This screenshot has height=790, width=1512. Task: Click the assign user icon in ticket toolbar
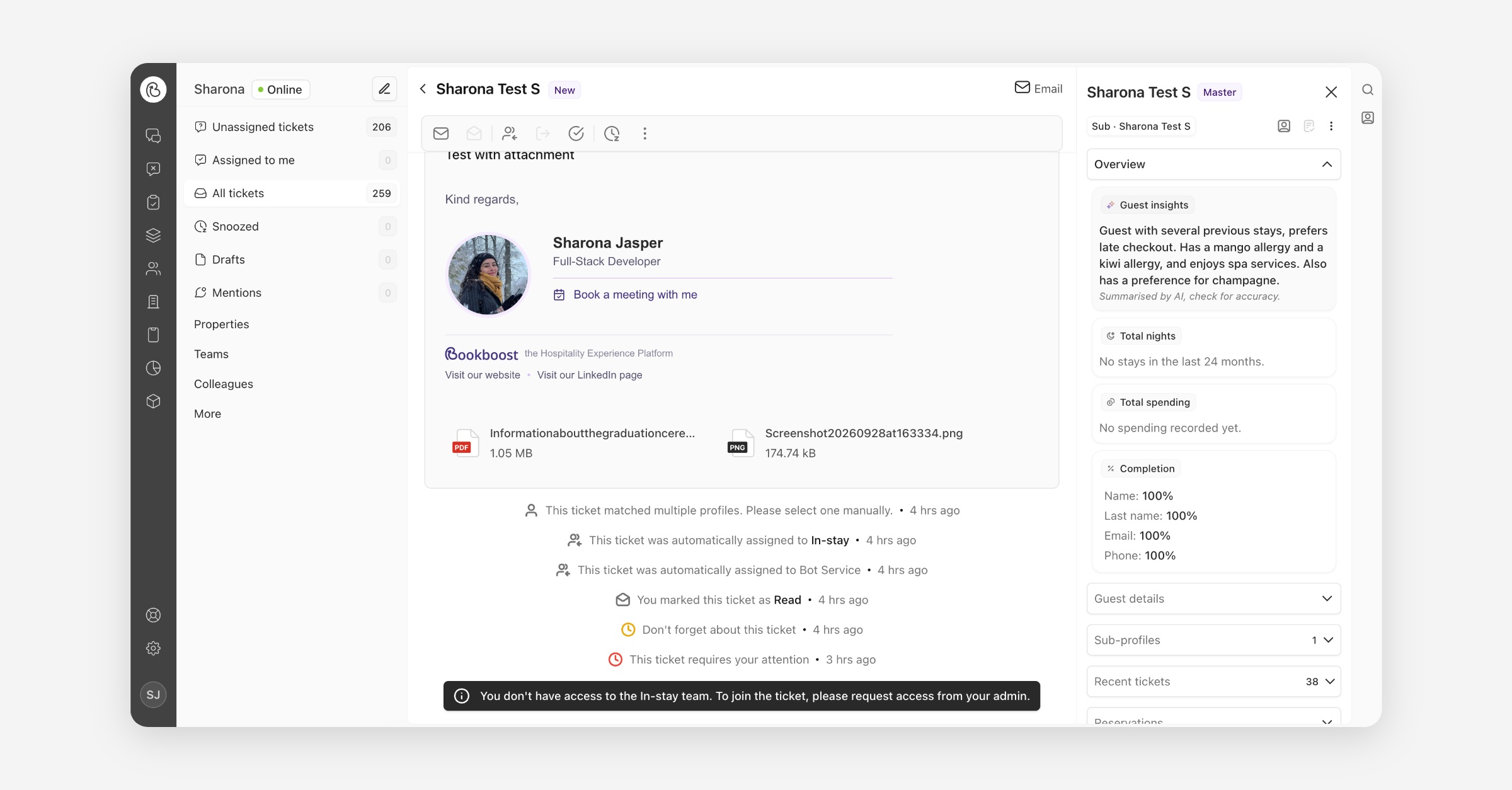509,133
